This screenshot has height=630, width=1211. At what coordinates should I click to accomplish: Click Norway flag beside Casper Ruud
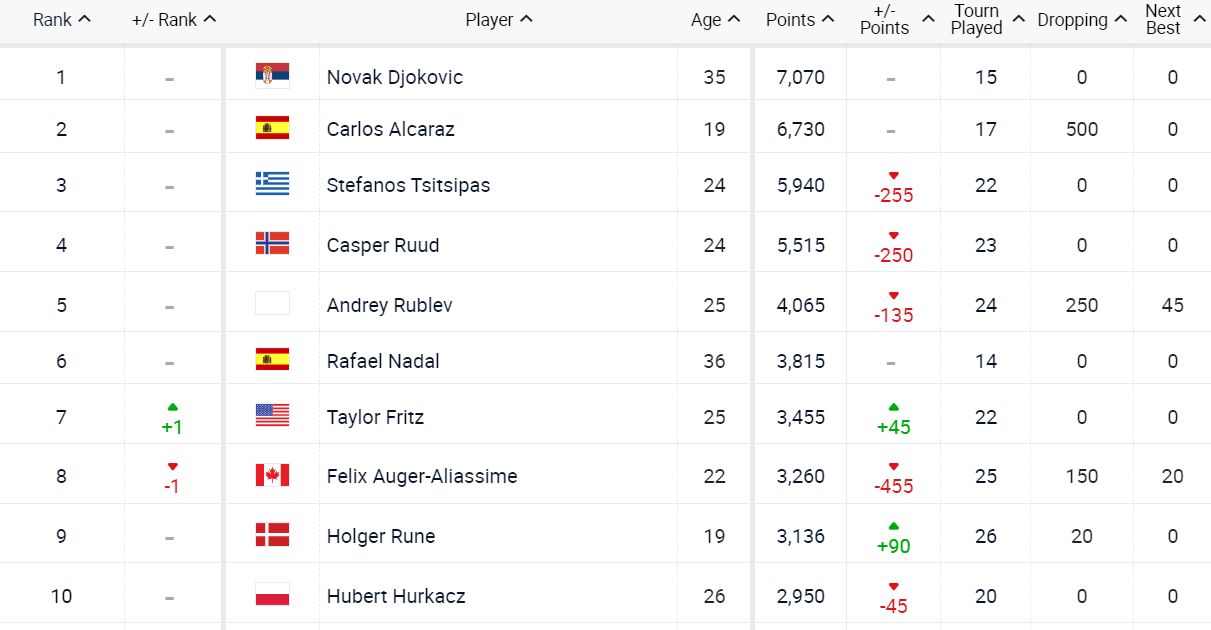pyautogui.click(x=272, y=244)
